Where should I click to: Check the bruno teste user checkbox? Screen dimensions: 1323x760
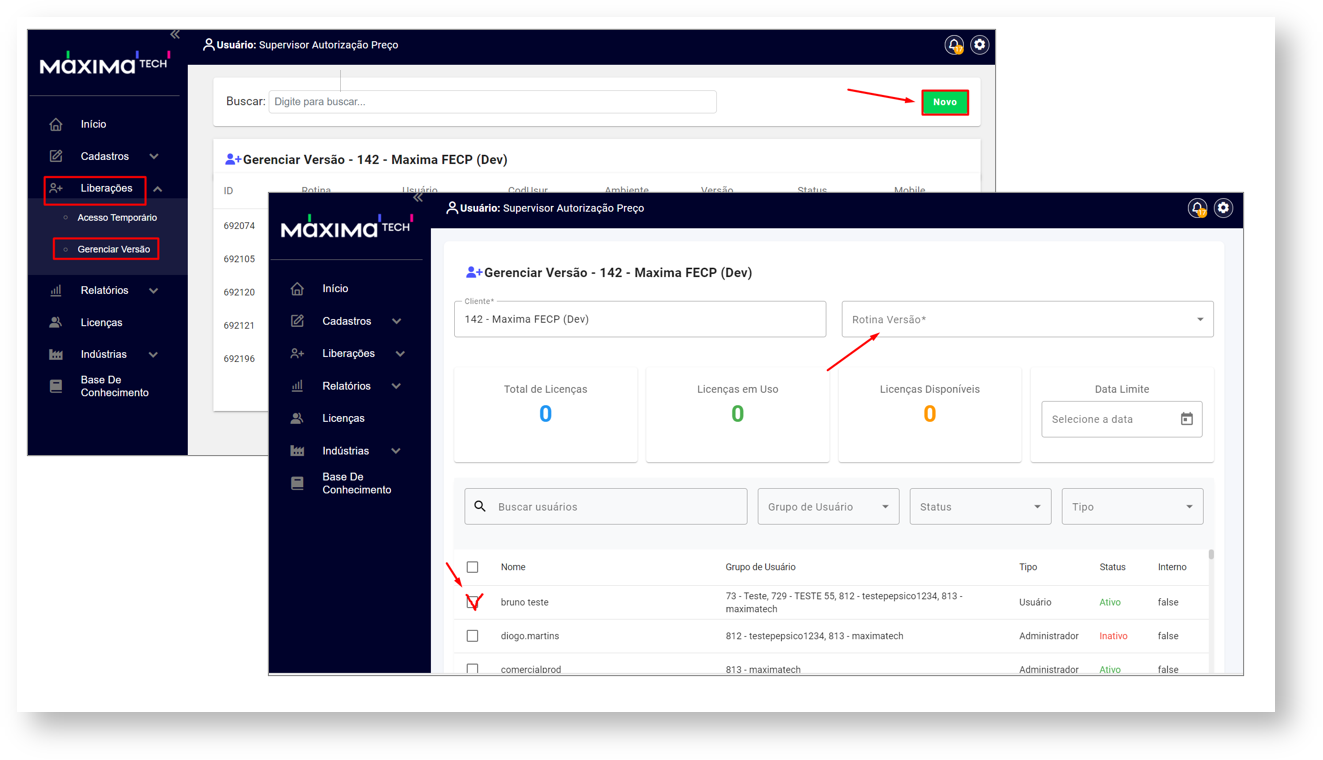473,602
